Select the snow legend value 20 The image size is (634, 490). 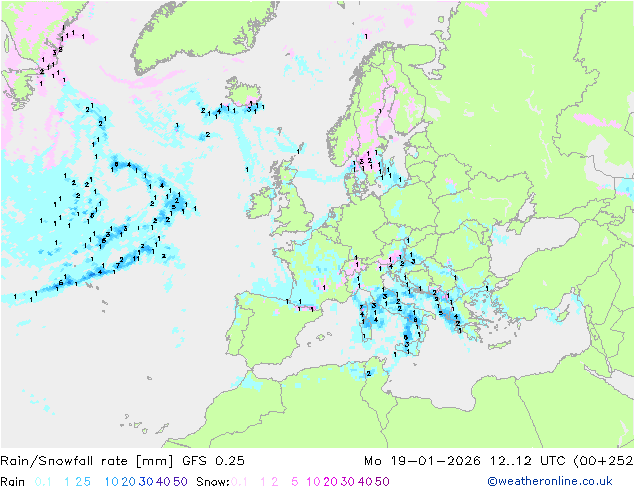330,482
